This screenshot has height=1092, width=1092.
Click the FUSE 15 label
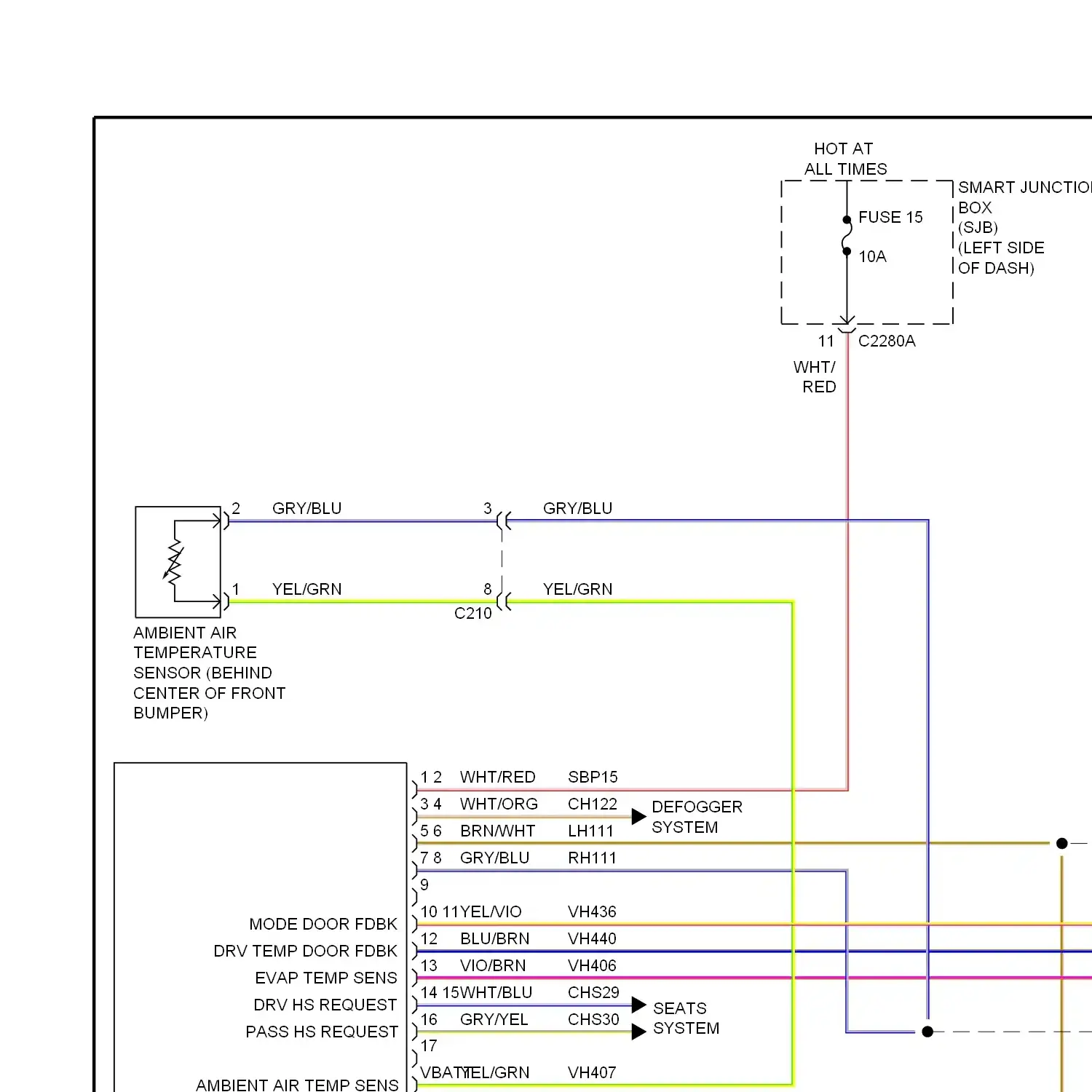[x=890, y=218]
